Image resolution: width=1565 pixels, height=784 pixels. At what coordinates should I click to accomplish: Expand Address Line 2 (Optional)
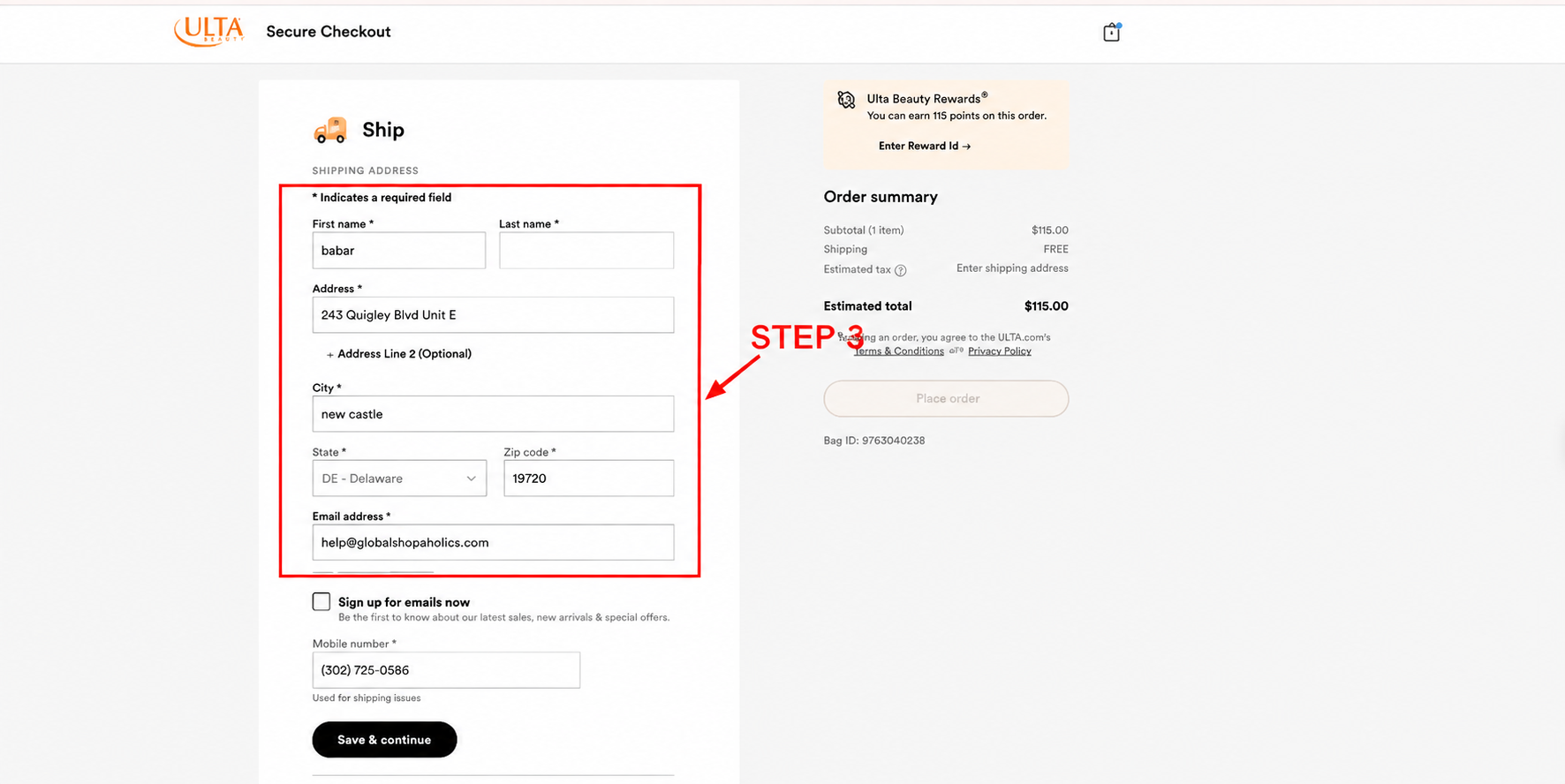398,354
